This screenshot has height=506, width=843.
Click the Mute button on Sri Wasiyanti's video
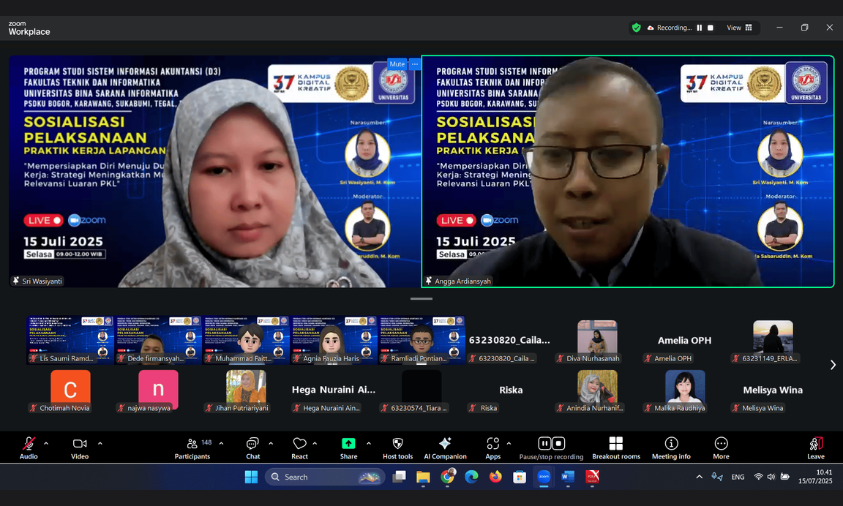pos(397,64)
